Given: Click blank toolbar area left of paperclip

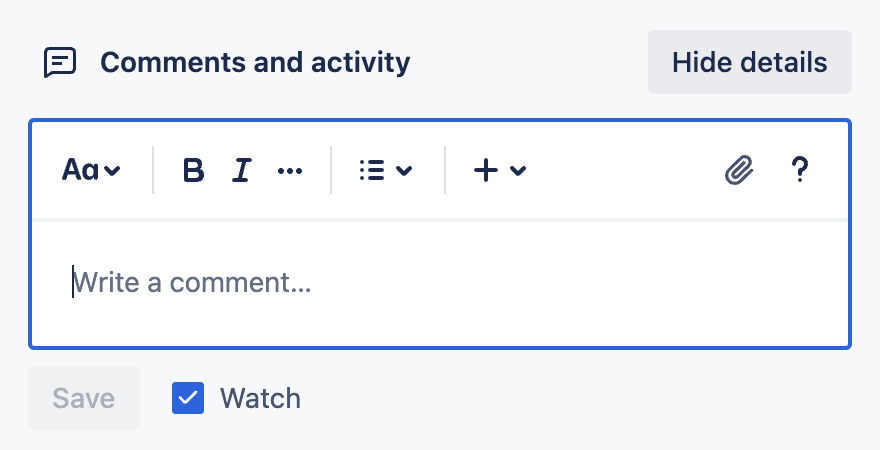Looking at the screenshot, I should pos(623,170).
